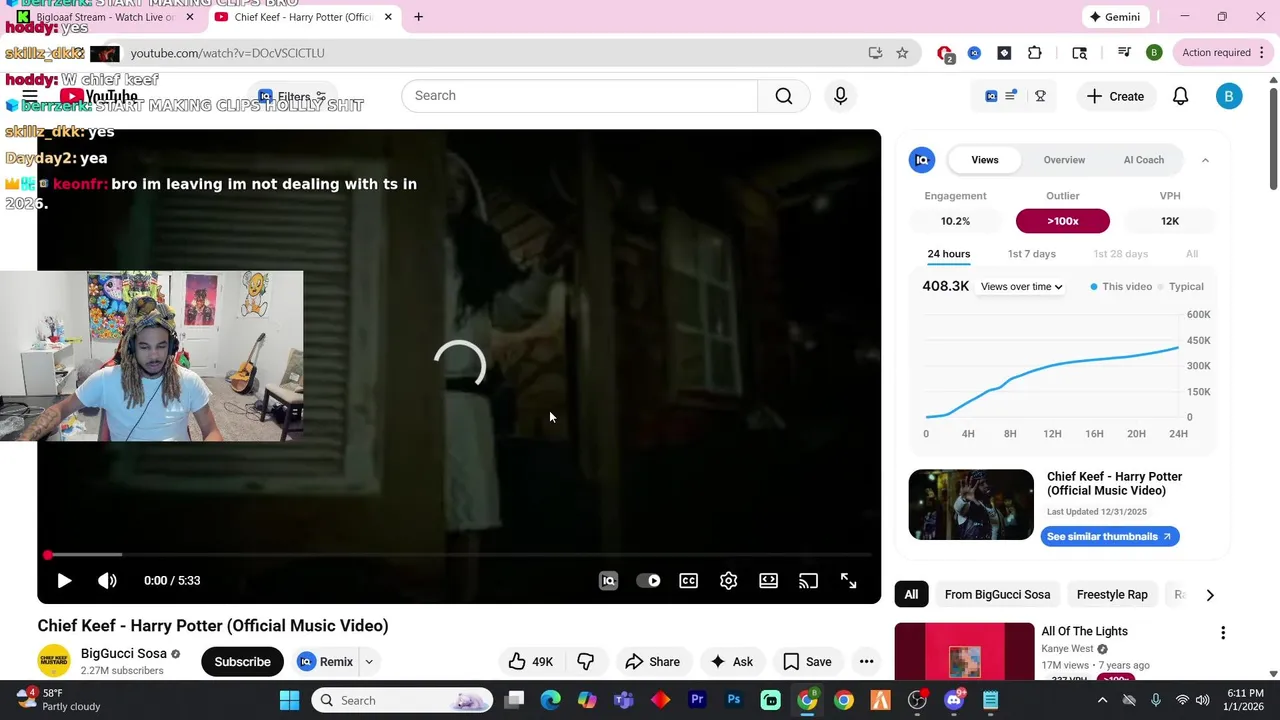The width and height of the screenshot is (1280, 720).
Task: Click the vidIQ icon in player controls
Action: point(608,580)
